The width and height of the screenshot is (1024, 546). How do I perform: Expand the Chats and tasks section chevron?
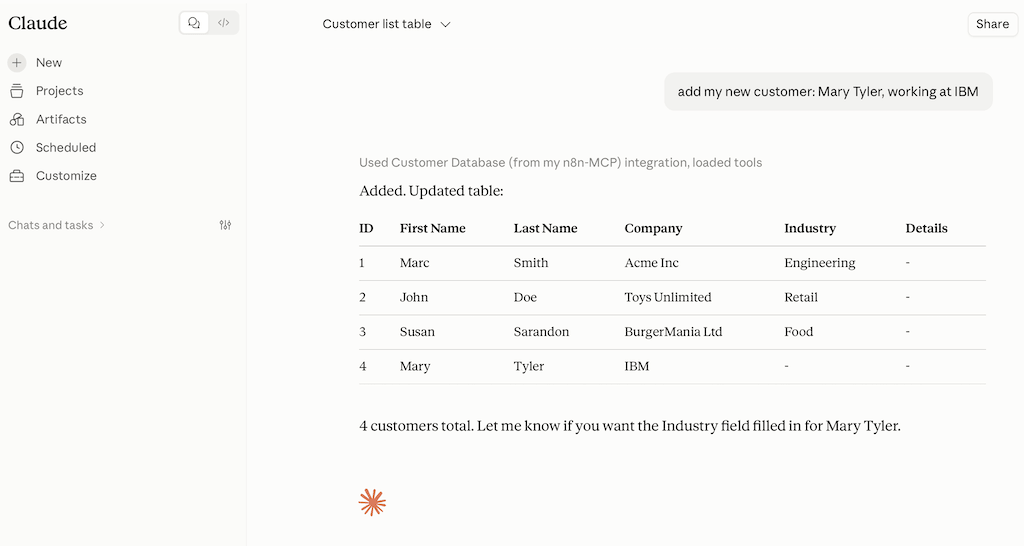pos(103,225)
